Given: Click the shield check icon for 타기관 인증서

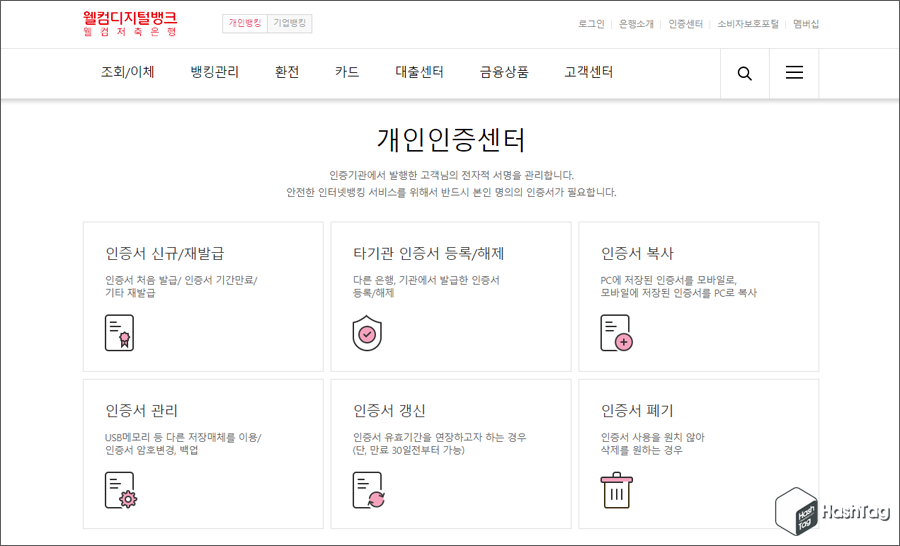Looking at the screenshot, I should [x=367, y=332].
